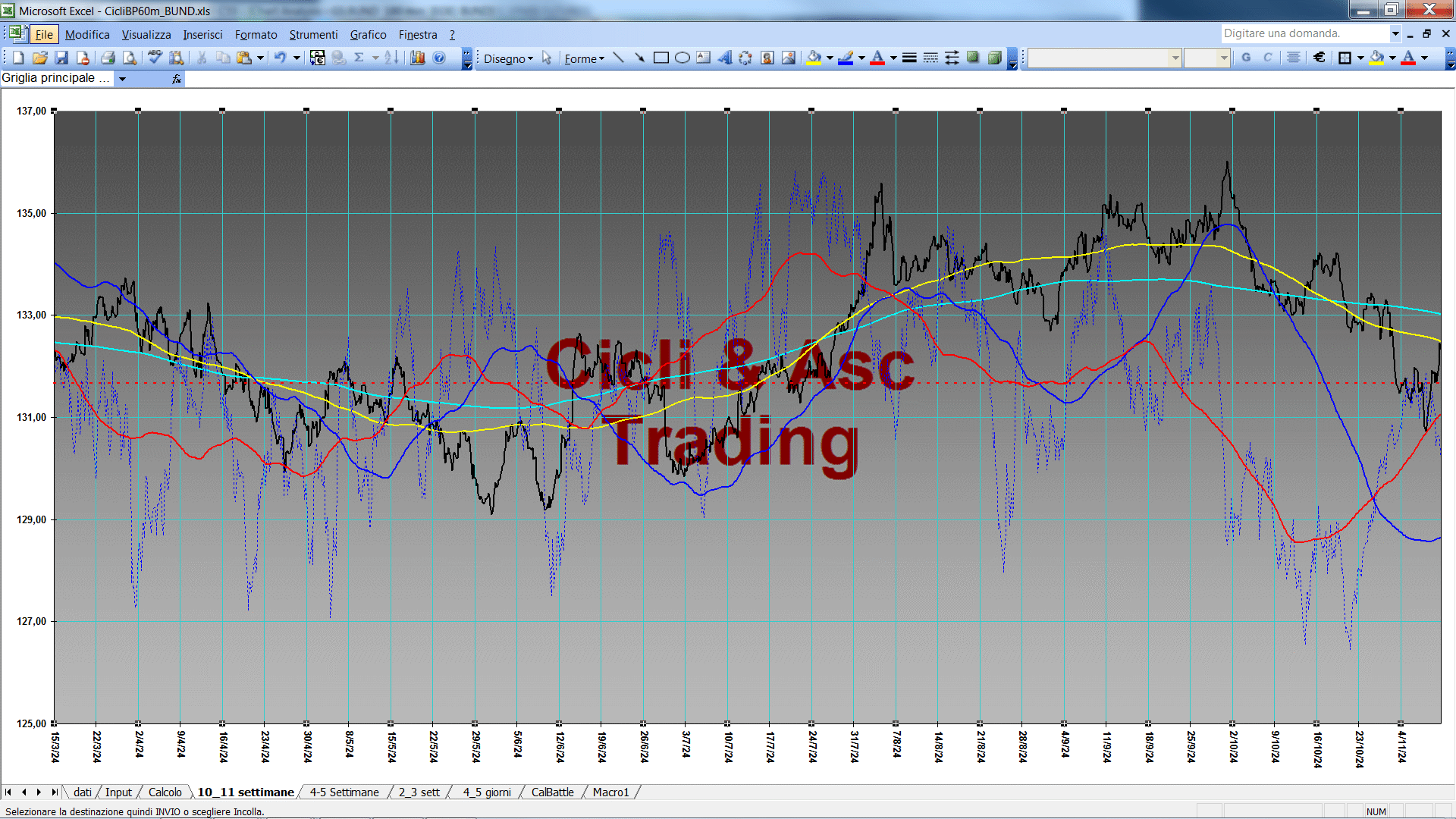Switch to the dati sheet tab
Image resolution: width=1456 pixels, height=819 pixels.
pos(83,792)
